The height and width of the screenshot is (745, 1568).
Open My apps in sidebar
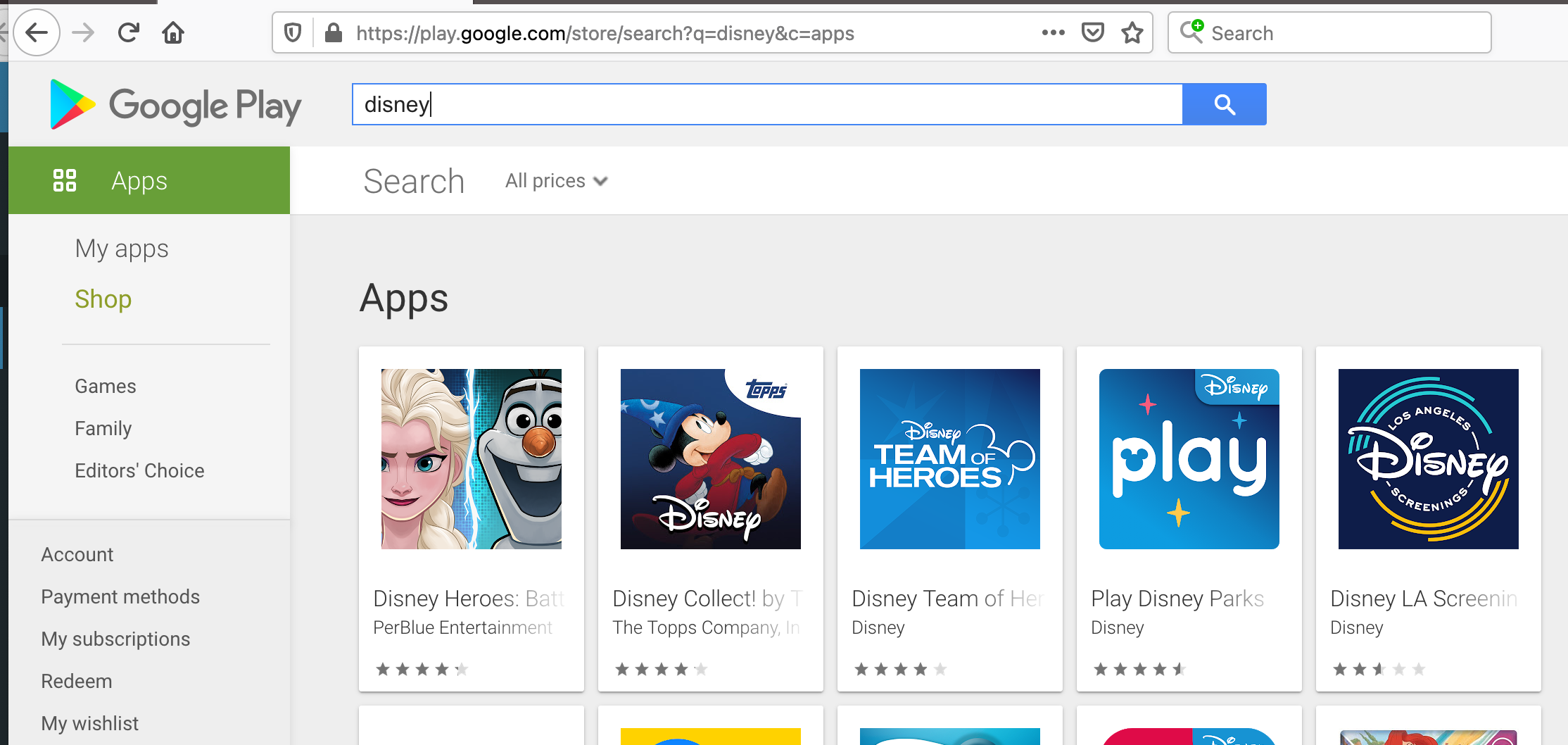pyautogui.click(x=122, y=249)
